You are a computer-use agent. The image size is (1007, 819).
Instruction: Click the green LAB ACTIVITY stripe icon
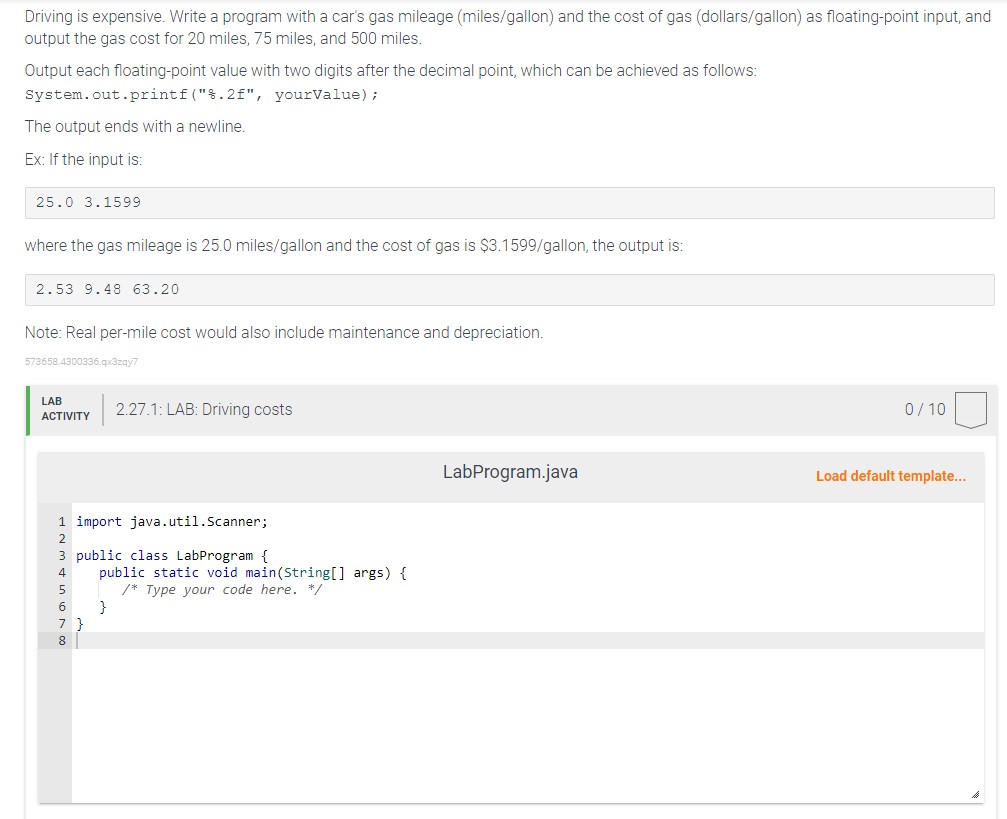coord(29,409)
